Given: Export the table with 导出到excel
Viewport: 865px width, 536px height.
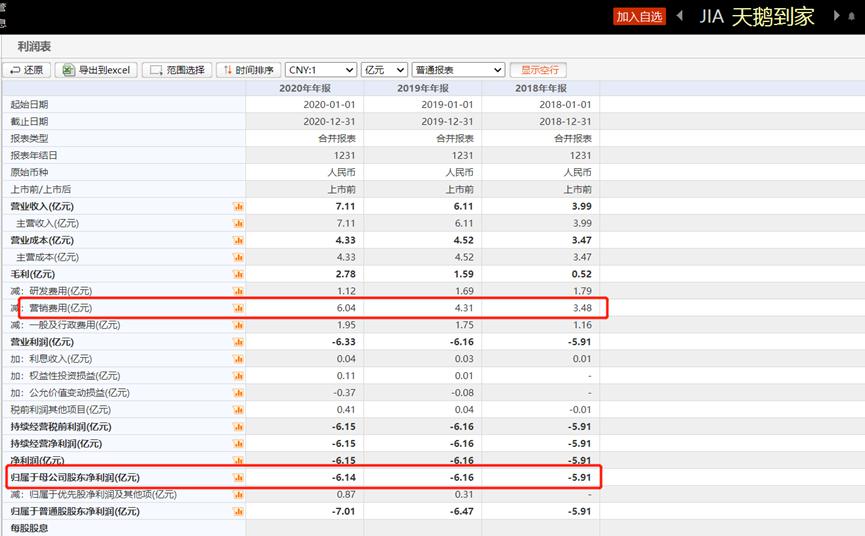Looking at the screenshot, I should coord(96,70).
